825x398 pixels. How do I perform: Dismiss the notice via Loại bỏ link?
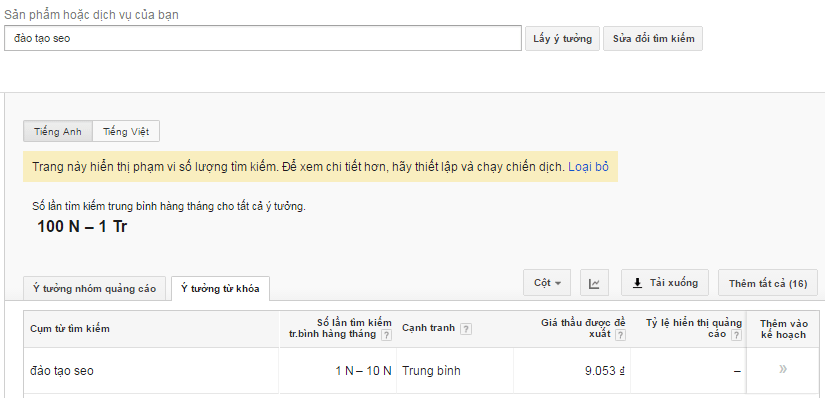click(x=588, y=167)
